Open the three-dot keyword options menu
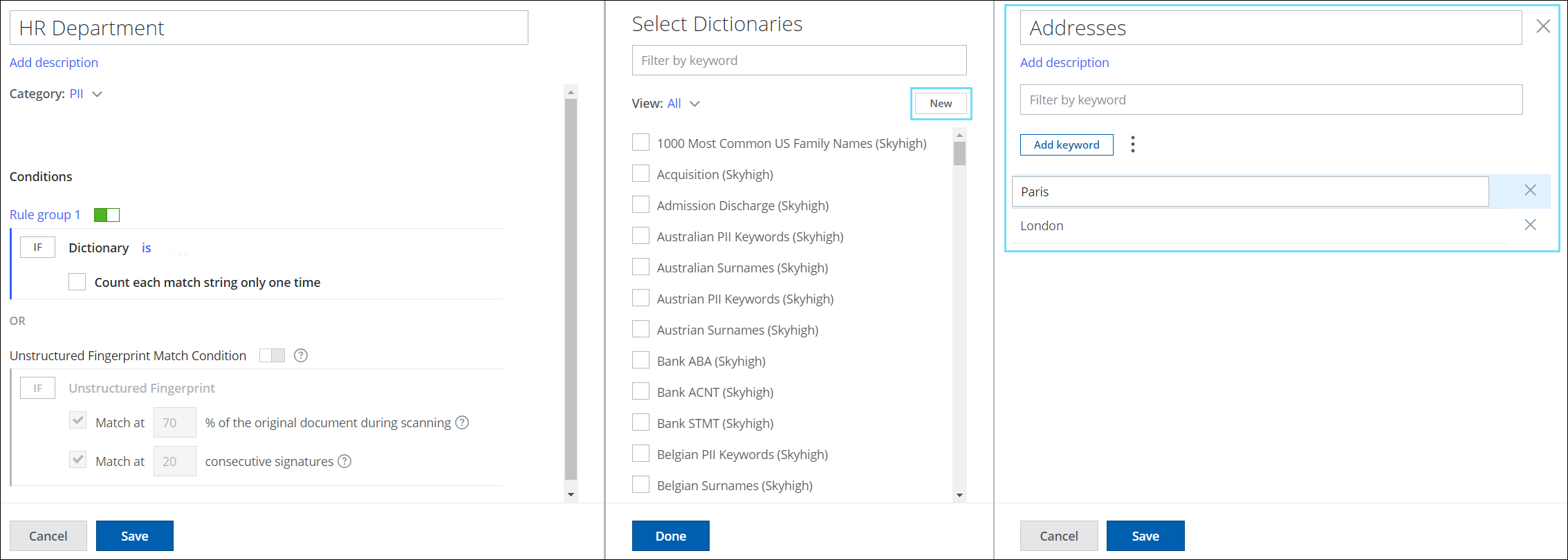The height and width of the screenshot is (560, 1568). coord(1132,144)
